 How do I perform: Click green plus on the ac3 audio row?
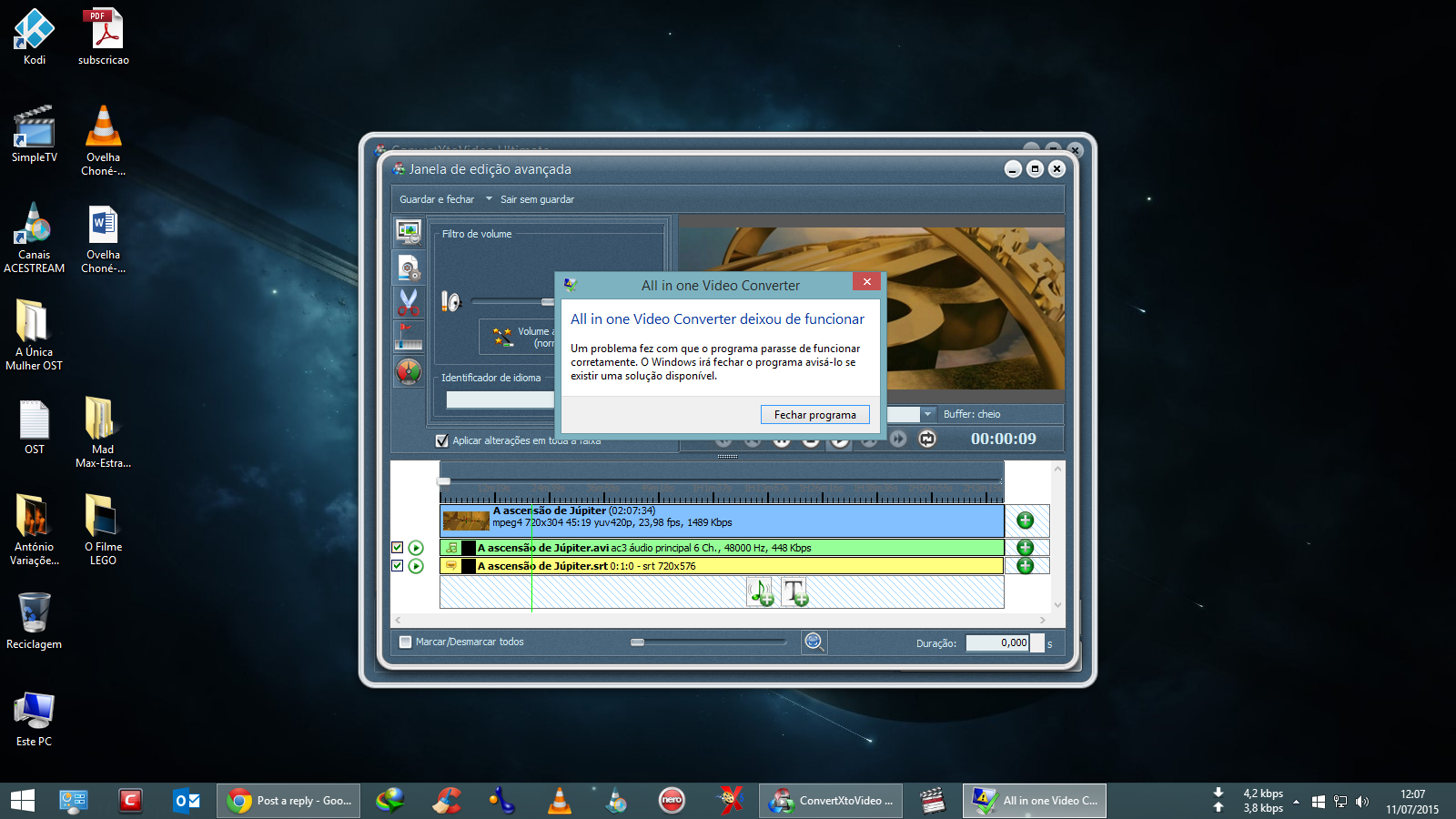1026,548
